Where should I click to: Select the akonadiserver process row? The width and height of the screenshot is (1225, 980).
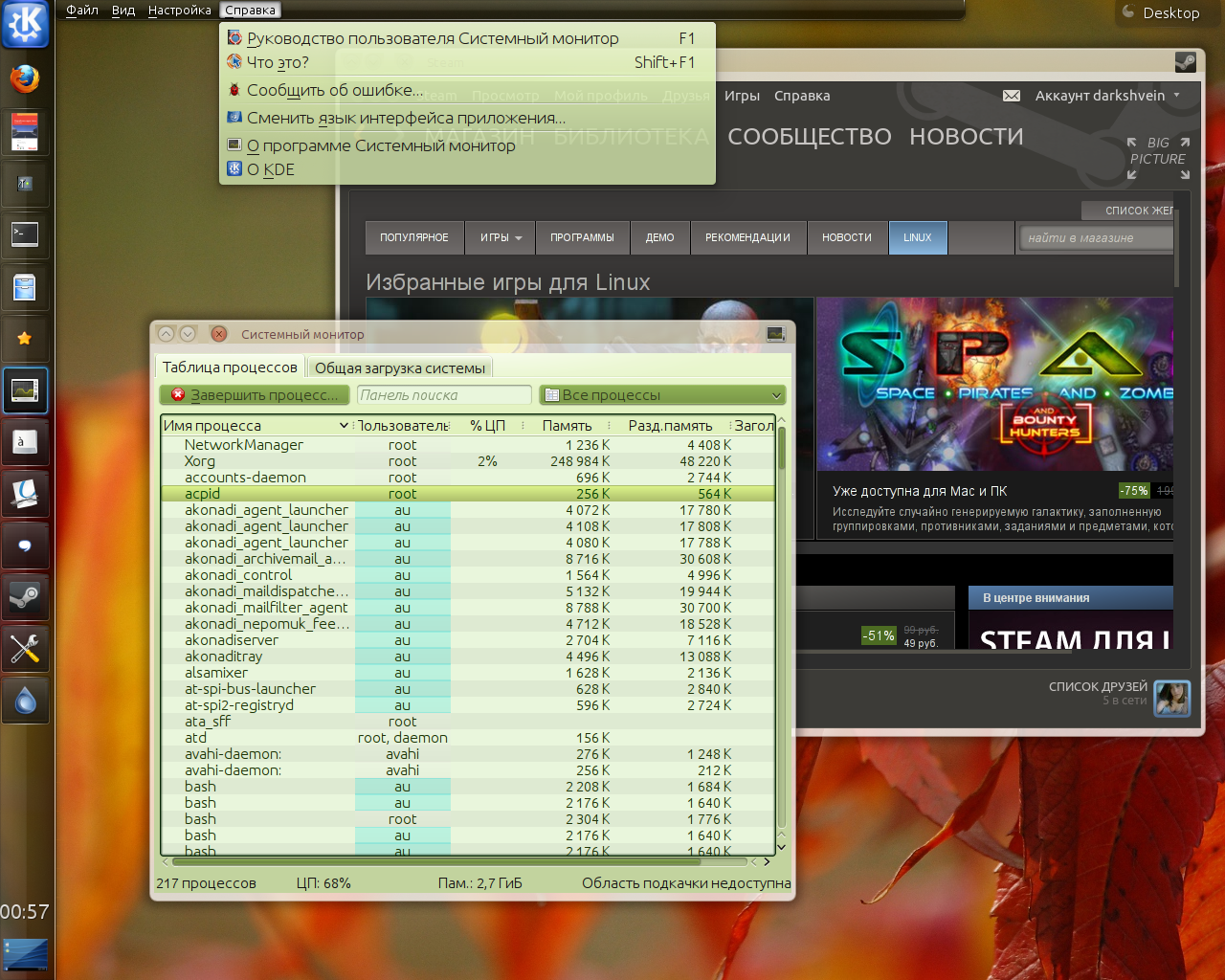point(468,640)
